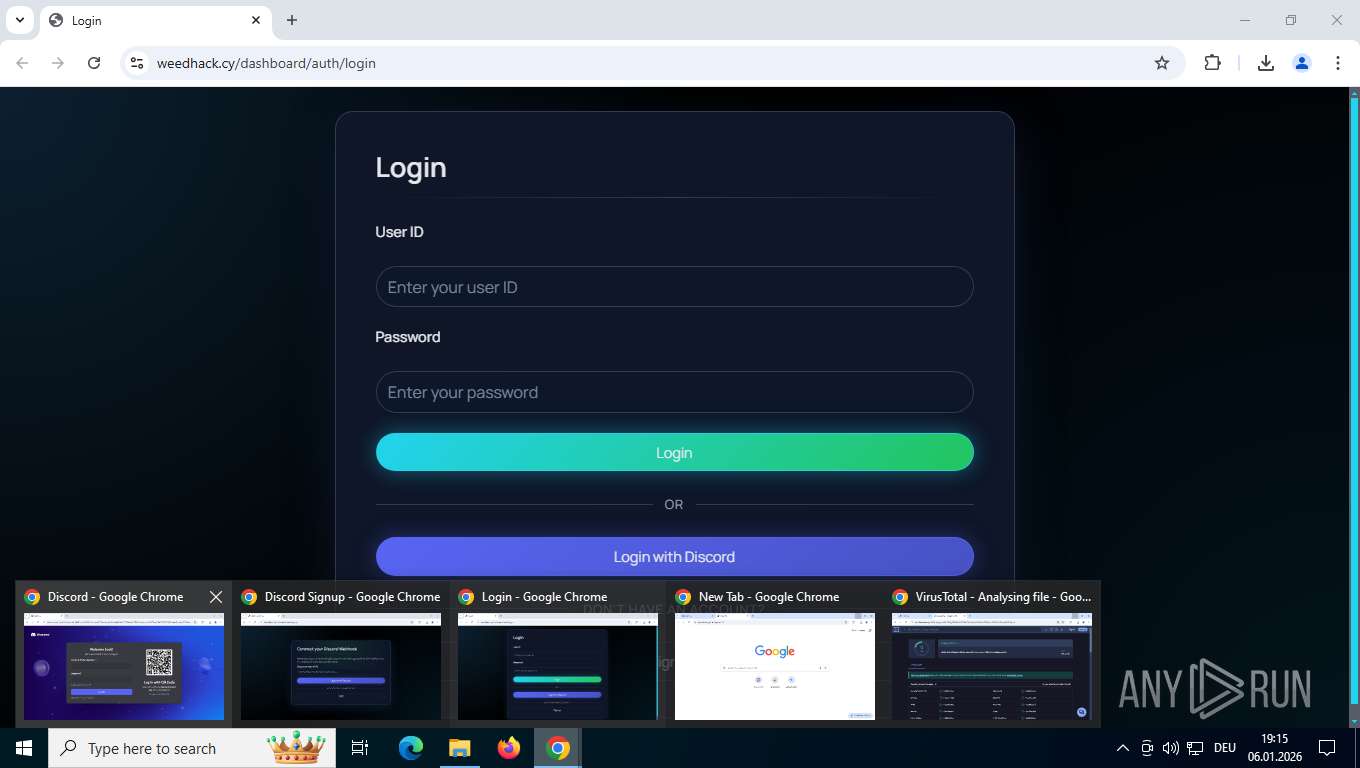Viewport: 1360px width, 768px height.
Task: Click the User ID input field
Action: pyautogui.click(x=674, y=287)
